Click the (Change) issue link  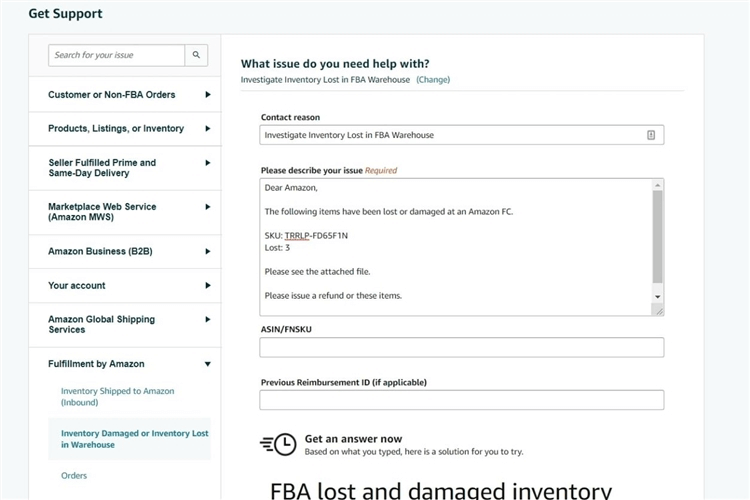point(433,80)
